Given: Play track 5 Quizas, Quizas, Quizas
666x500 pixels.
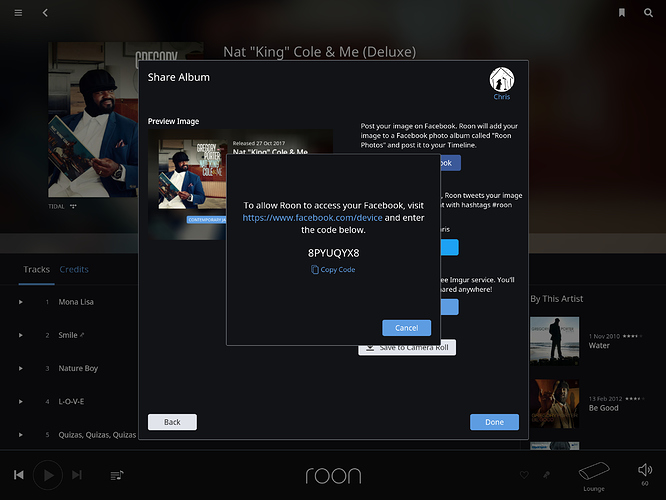Looking at the screenshot, I should (x=20, y=435).
